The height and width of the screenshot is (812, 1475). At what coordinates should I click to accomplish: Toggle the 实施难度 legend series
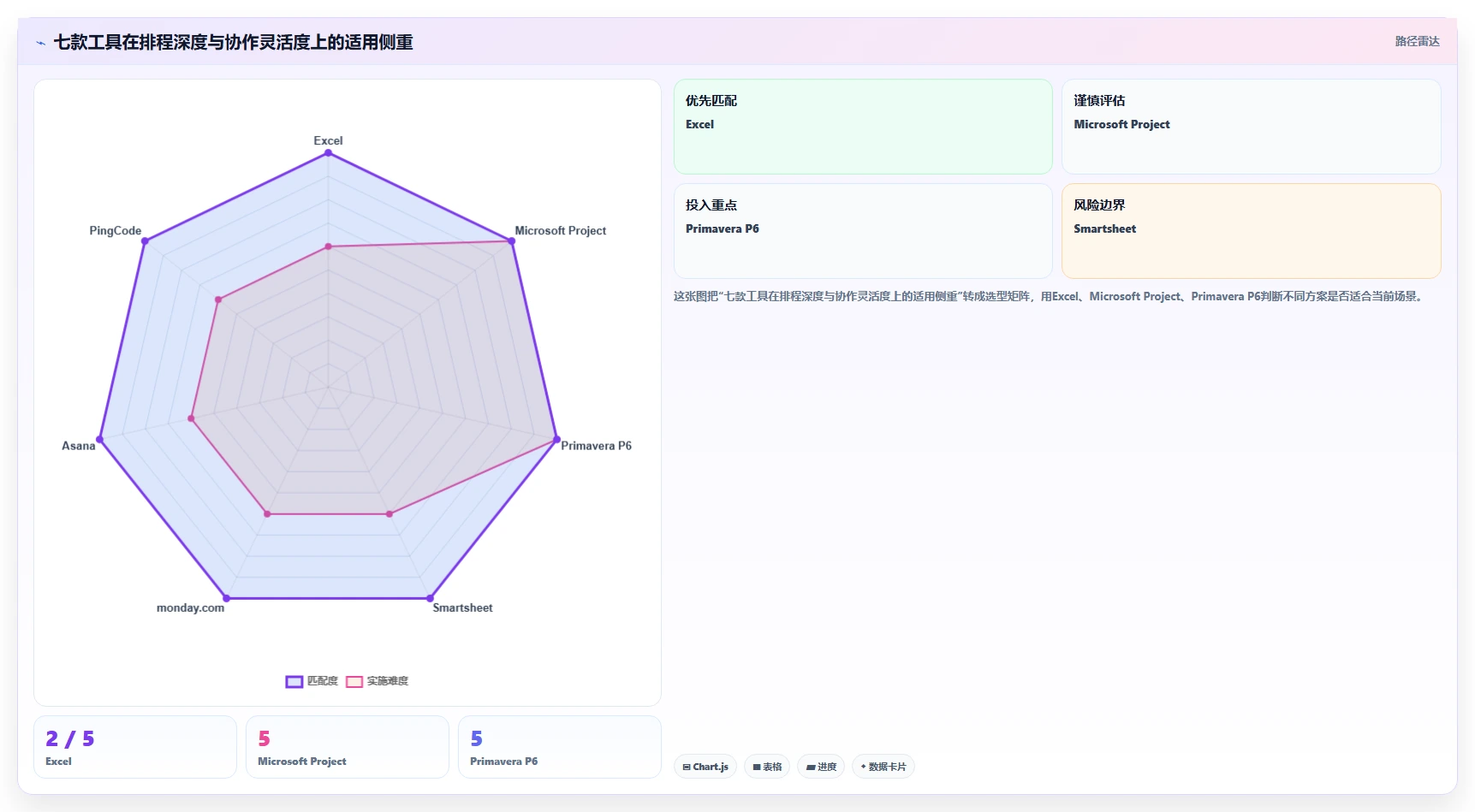(378, 681)
